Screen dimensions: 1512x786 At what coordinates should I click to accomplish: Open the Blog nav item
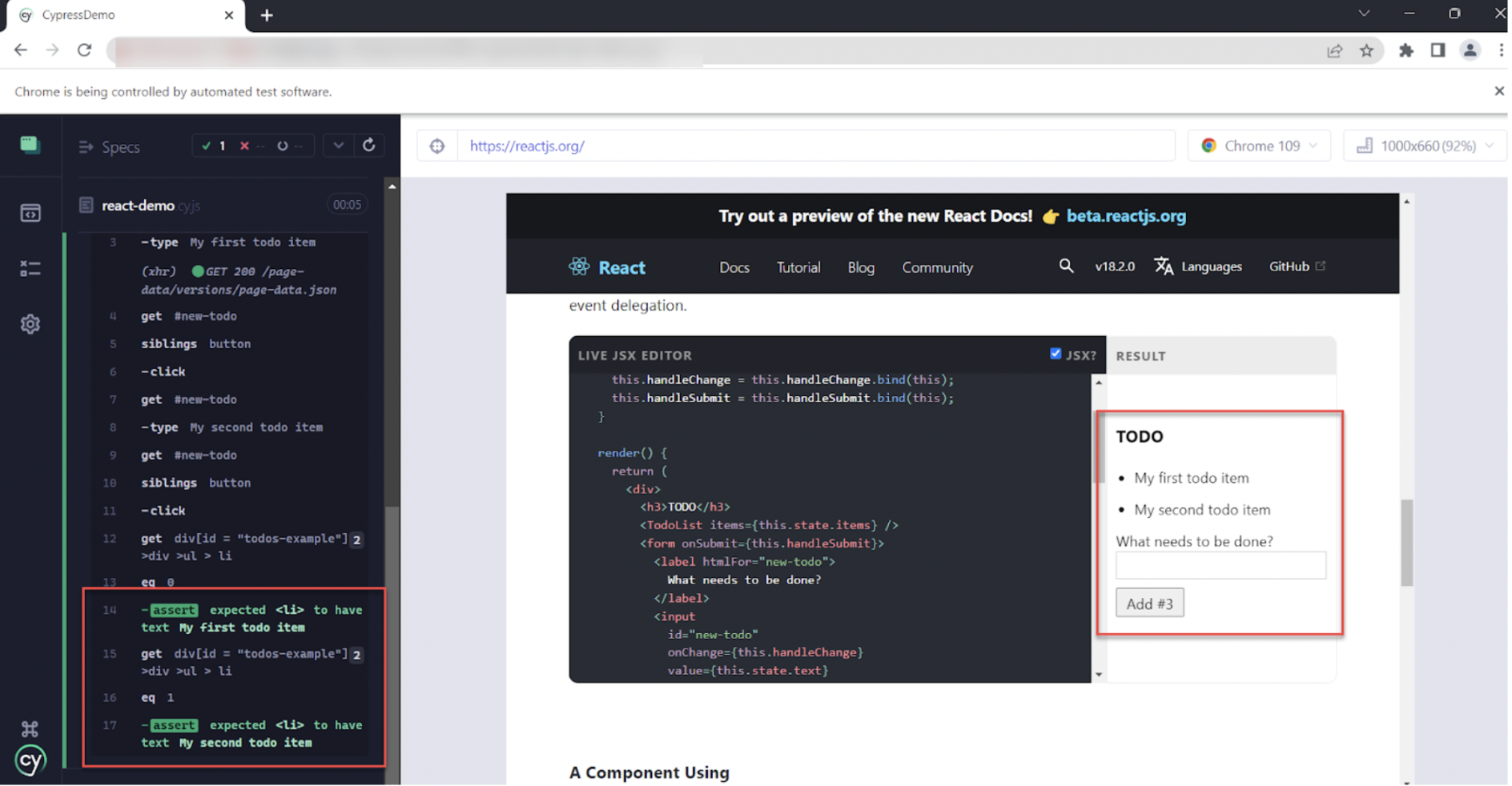(861, 267)
